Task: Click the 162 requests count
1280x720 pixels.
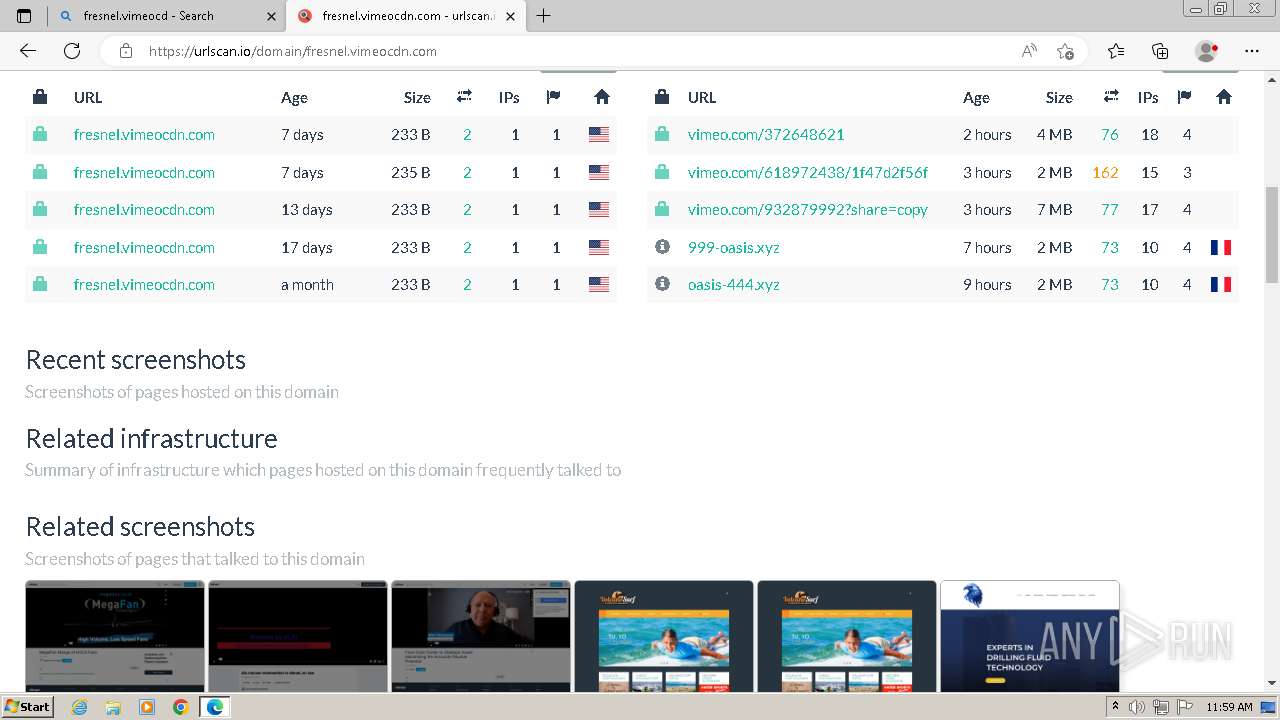Action: (1105, 173)
